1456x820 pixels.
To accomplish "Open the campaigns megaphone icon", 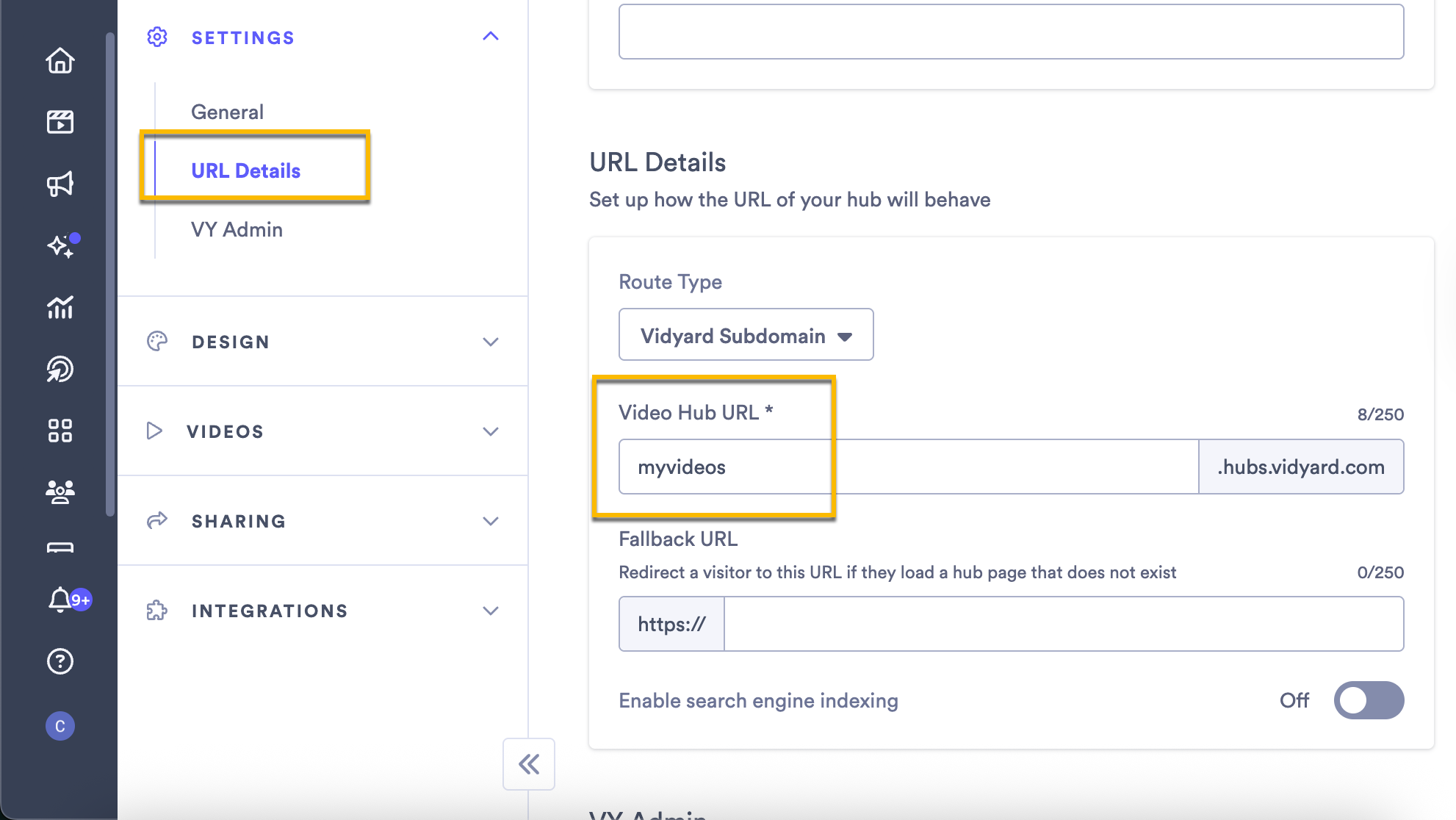I will (x=60, y=184).
